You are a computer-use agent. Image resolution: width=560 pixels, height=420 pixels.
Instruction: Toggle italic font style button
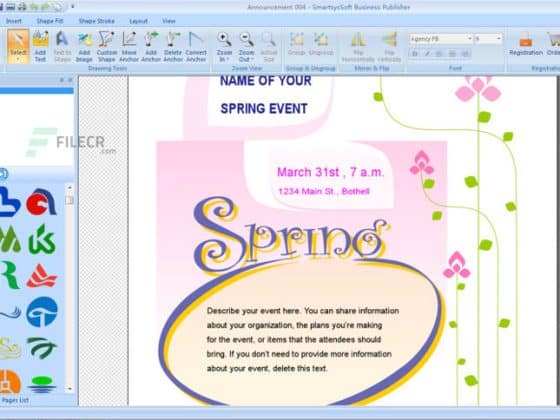click(427, 54)
